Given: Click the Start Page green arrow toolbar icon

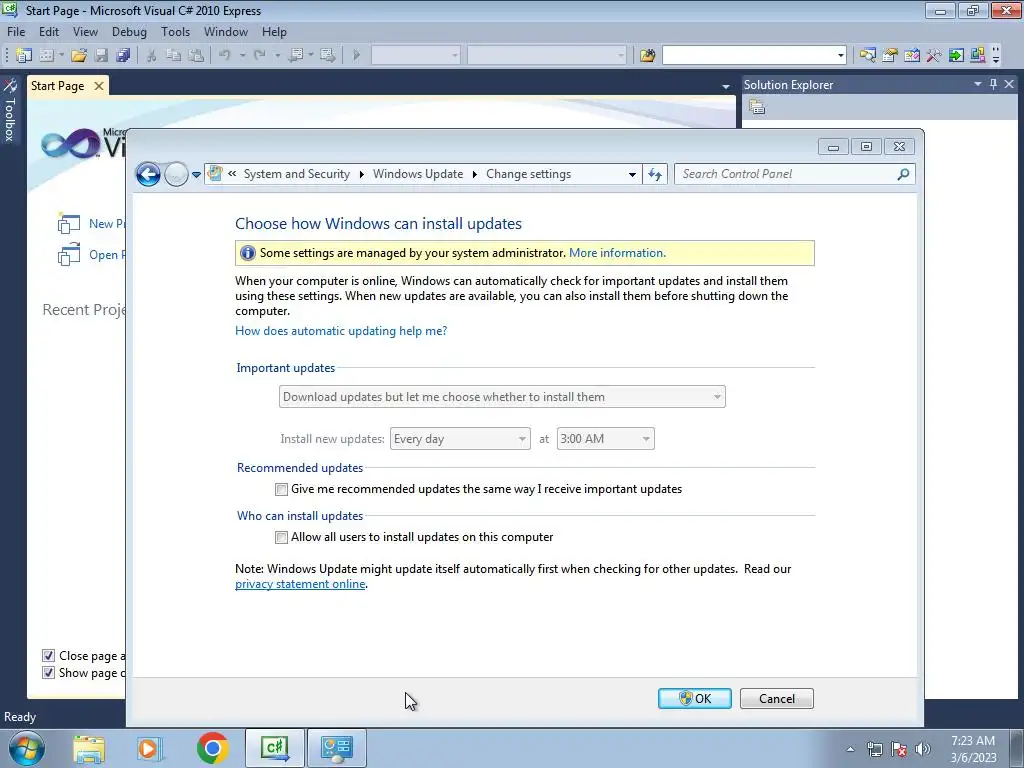Looking at the screenshot, I should pyautogui.click(x=956, y=56).
